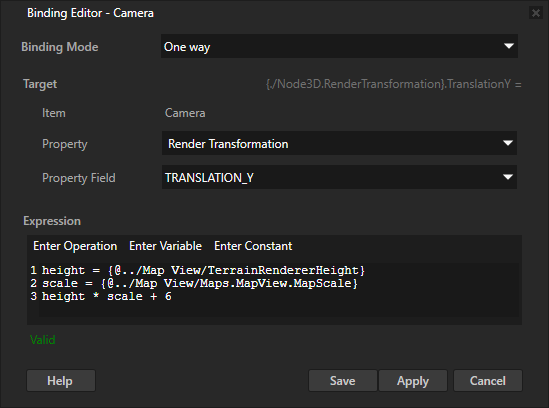Screen dimensions: 549x408
Task: Click the Save button
Action: click(x=342, y=380)
